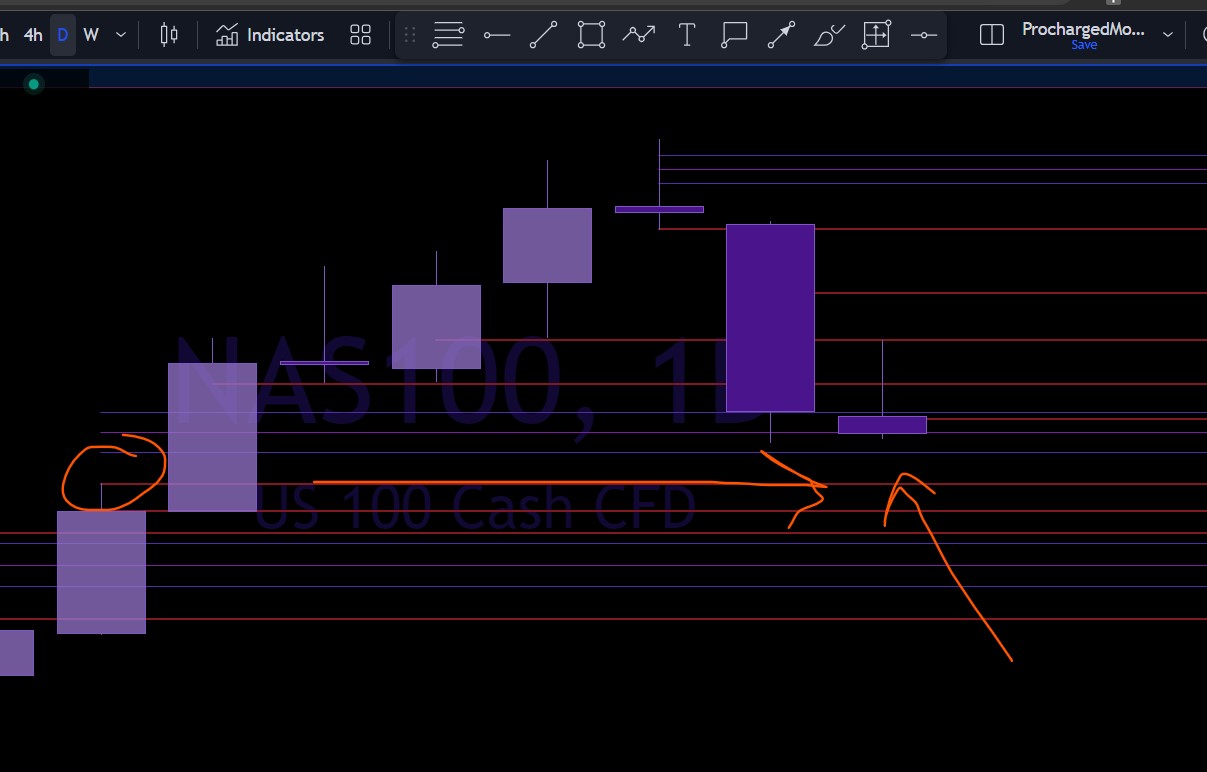1207x772 pixels.
Task: Expand the timeframe dropdown chevron
Action: click(121, 35)
